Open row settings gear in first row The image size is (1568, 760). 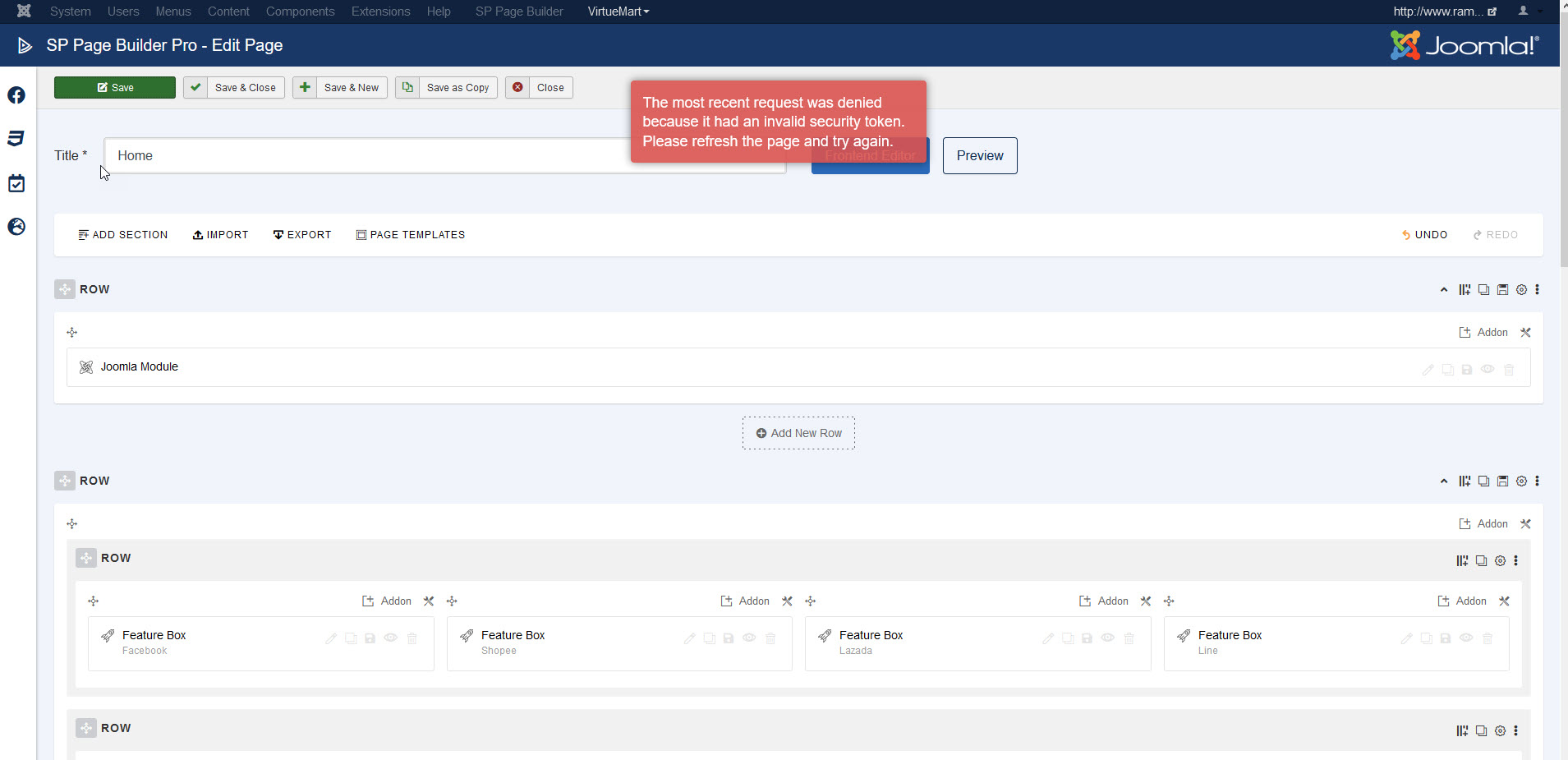(x=1521, y=290)
